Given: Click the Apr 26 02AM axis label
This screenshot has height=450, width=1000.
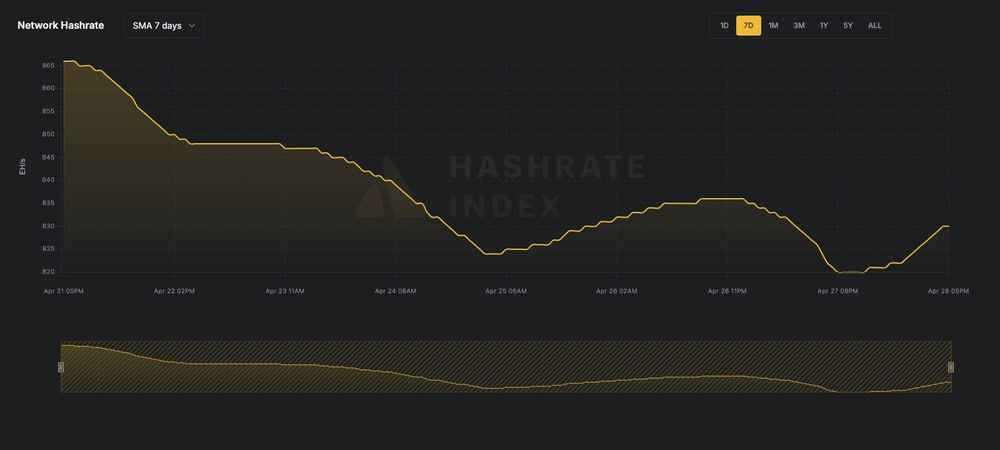Looking at the screenshot, I should [617, 291].
